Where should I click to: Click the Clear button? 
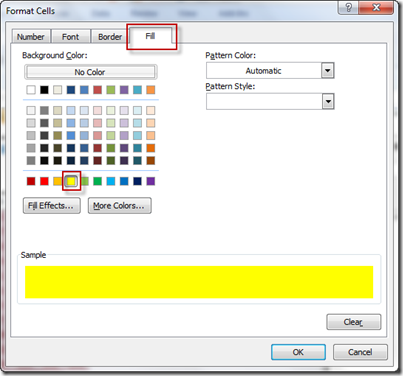tap(353, 322)
